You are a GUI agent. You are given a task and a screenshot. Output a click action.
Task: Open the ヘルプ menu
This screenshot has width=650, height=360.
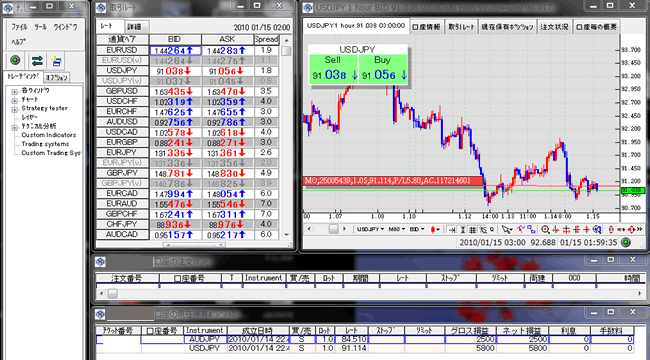tap(18, 42)
